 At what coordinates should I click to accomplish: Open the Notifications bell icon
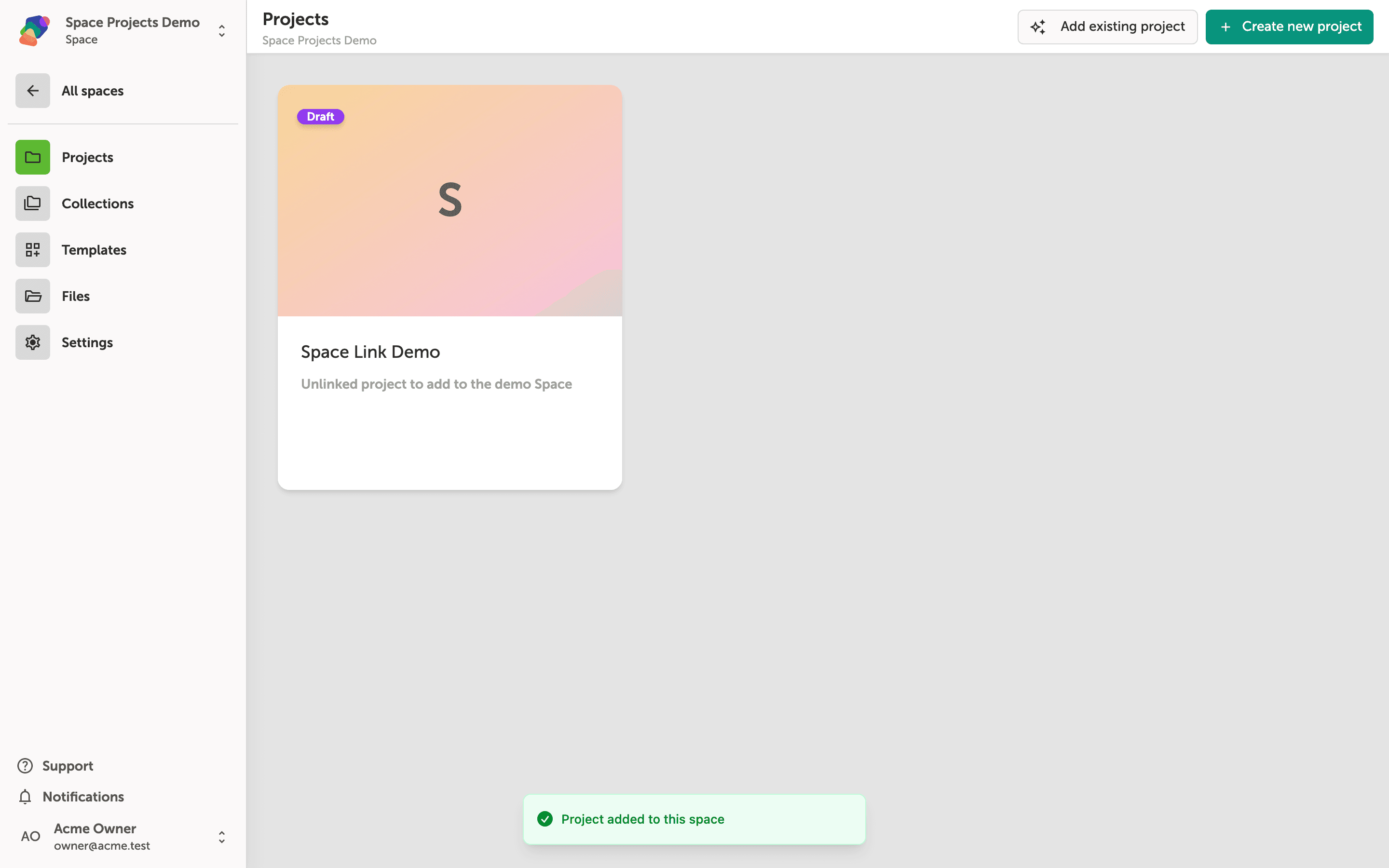25,797
